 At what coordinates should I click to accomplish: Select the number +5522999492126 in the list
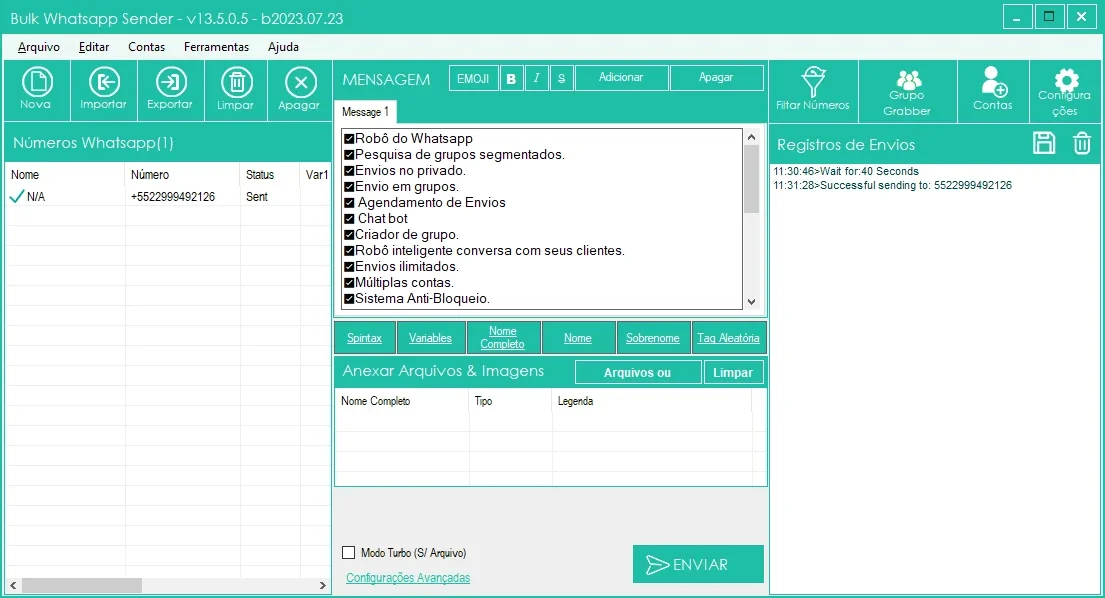173,197
